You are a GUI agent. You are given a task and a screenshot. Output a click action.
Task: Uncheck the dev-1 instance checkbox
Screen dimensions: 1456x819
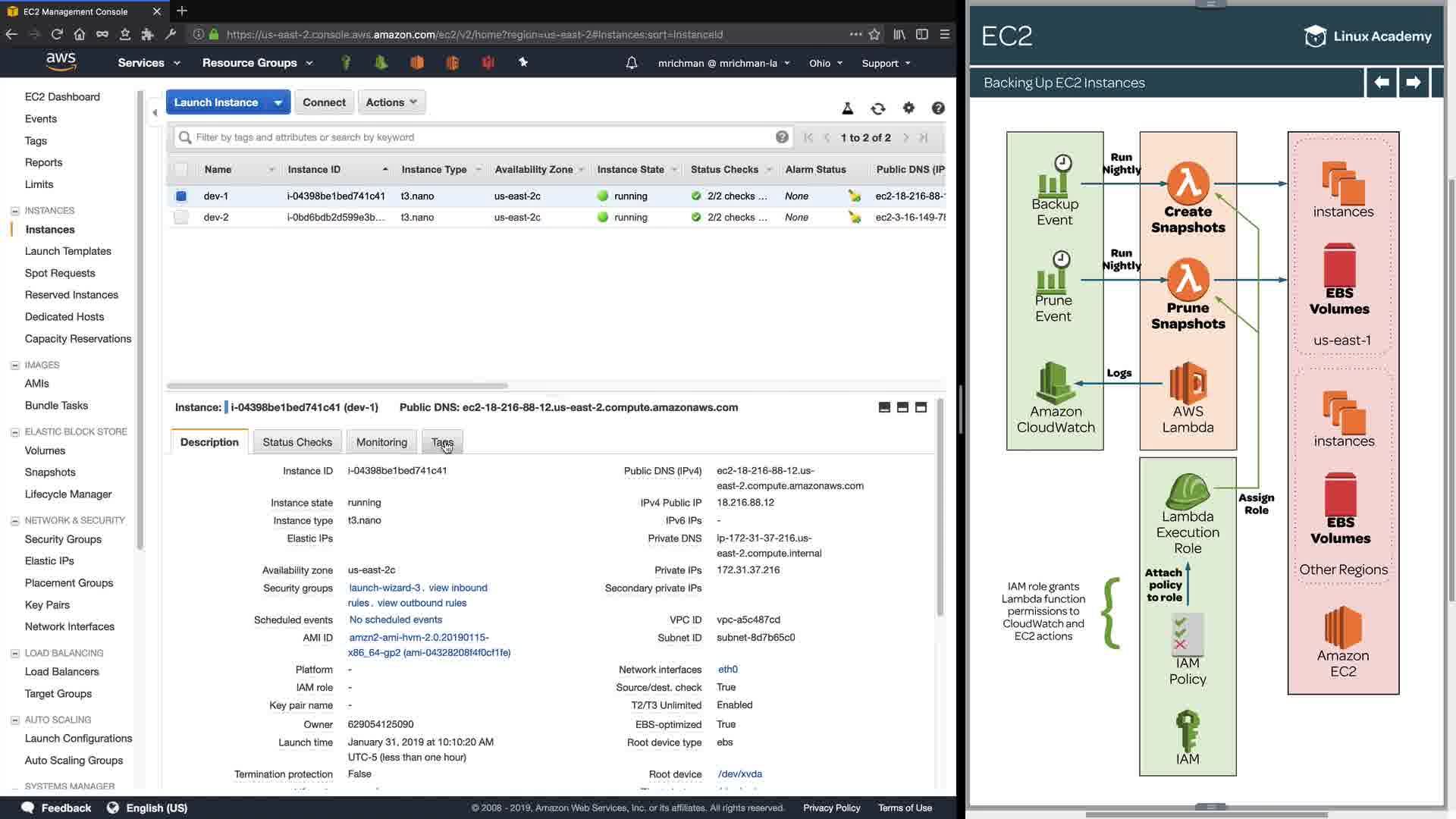point(180,196)
